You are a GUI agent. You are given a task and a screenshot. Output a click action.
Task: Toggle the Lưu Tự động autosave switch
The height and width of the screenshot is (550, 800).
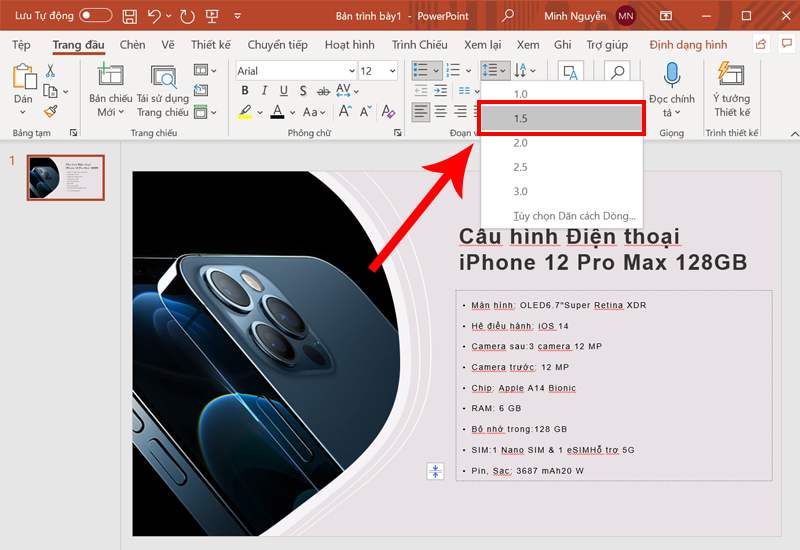coord(95,16)
